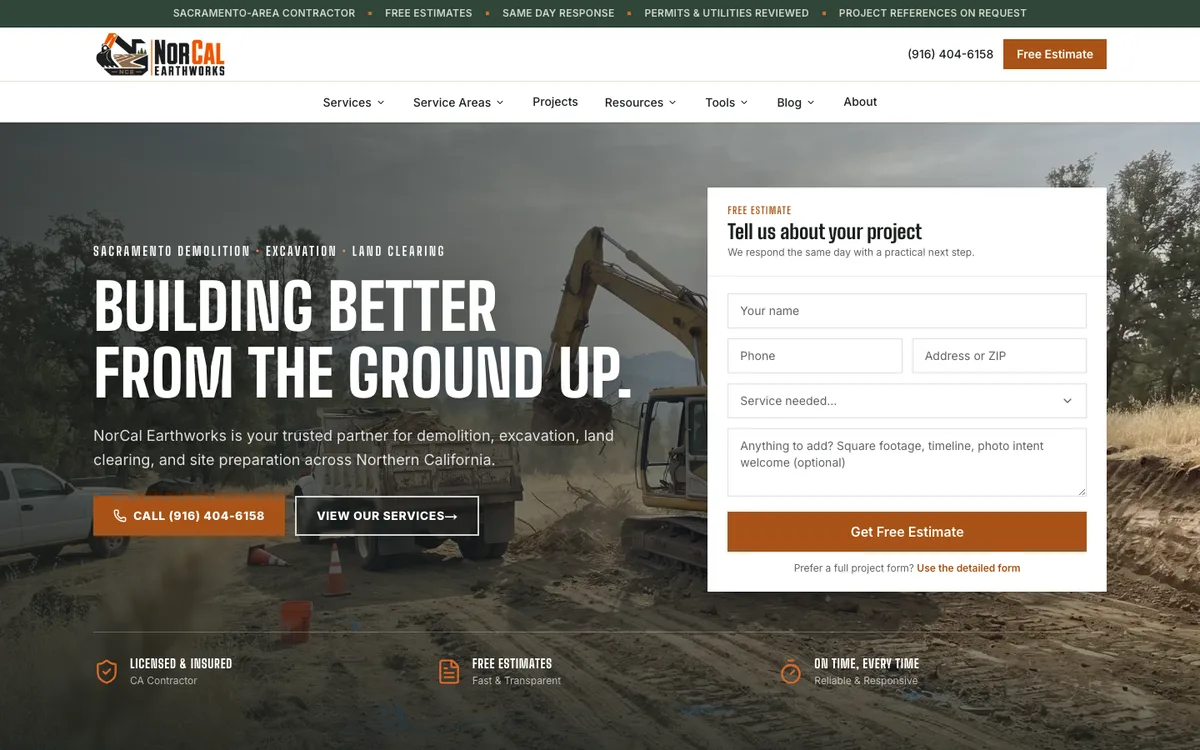
Task: Click the Fast & Transparent caption
Action: point(516,681)
